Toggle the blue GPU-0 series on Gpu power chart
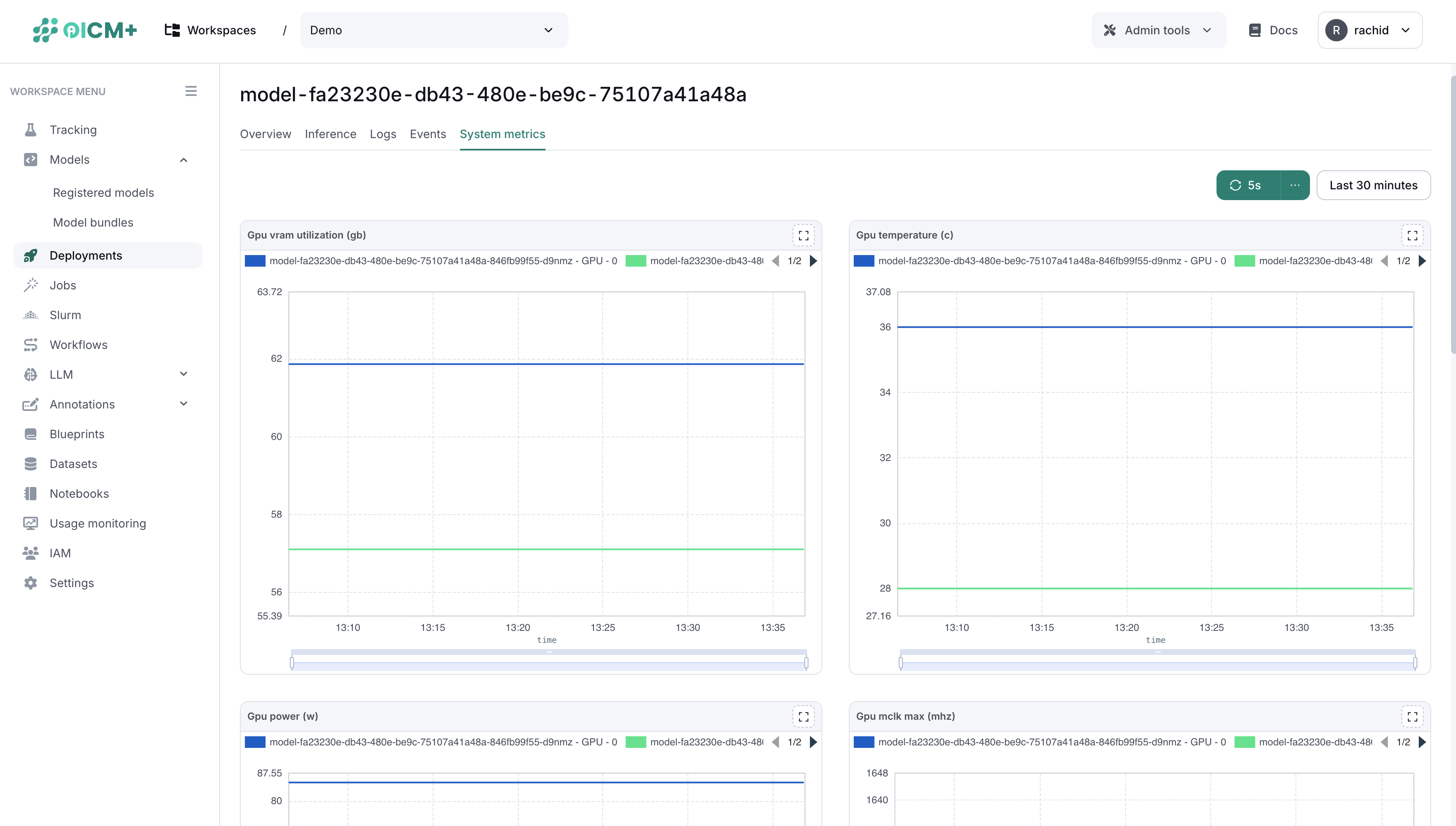The width and height of the screenshot is (1456, 826). point(255,742)
